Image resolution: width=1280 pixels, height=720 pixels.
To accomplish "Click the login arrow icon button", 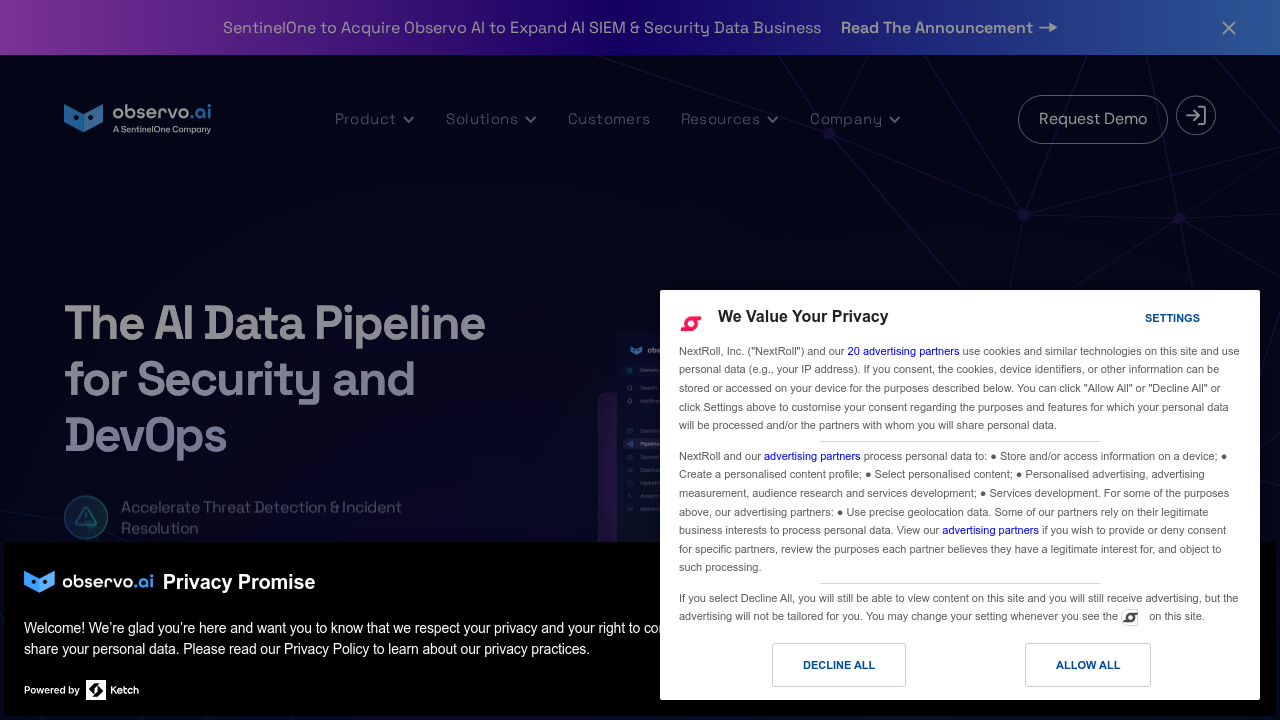I will coord(1195,115).
